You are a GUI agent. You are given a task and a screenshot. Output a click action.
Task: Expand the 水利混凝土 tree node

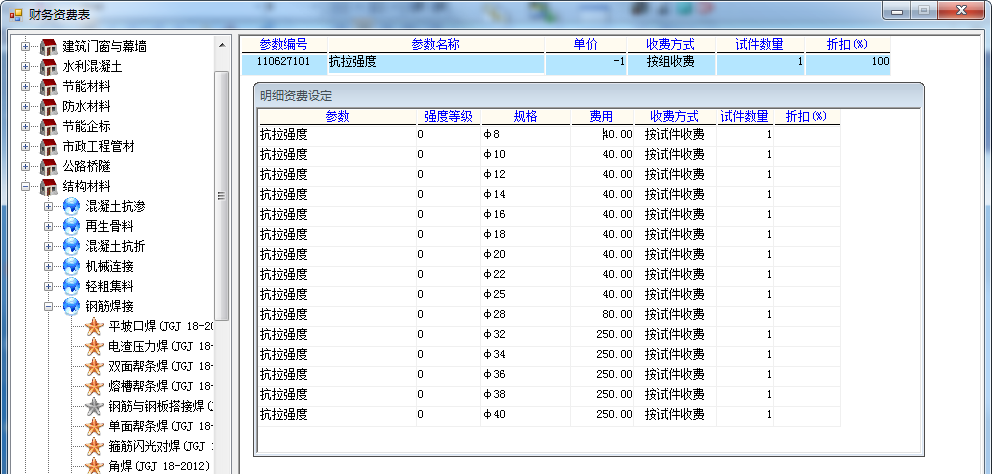[x=26, y=66]
